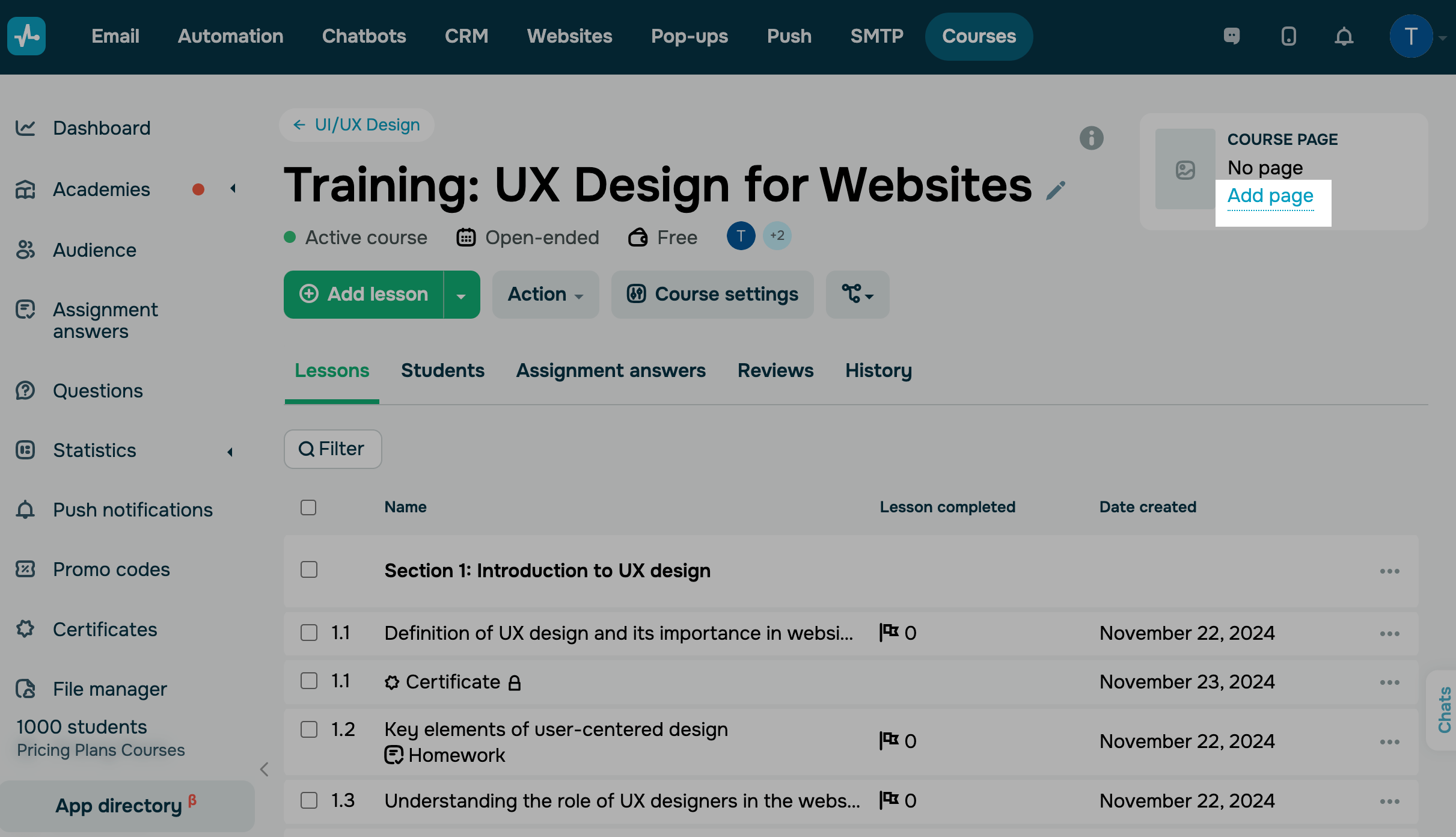
Task: Switch to the Reviews tab
Action: click(775, 370)
